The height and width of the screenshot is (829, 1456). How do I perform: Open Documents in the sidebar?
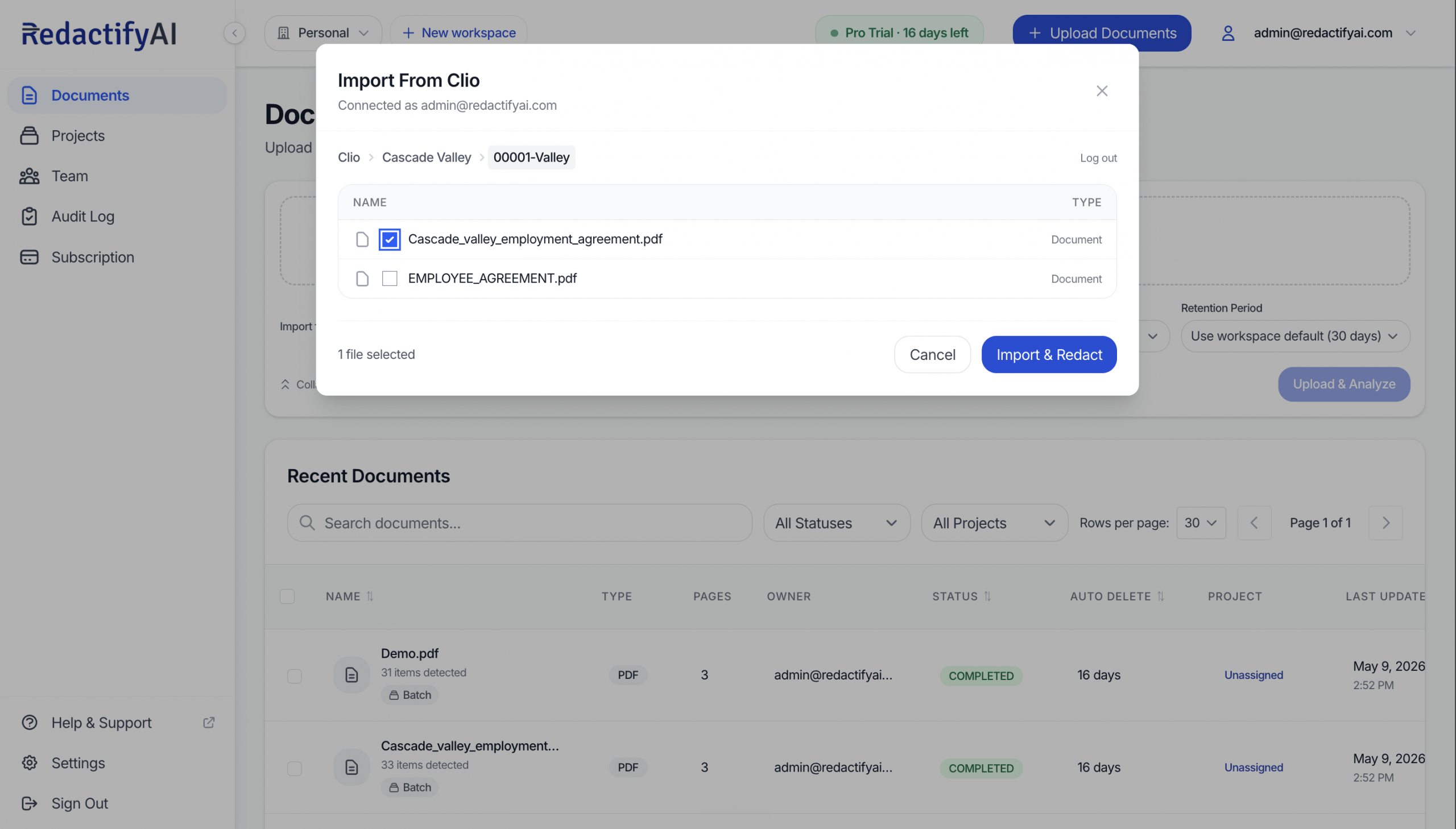[117, 95]
